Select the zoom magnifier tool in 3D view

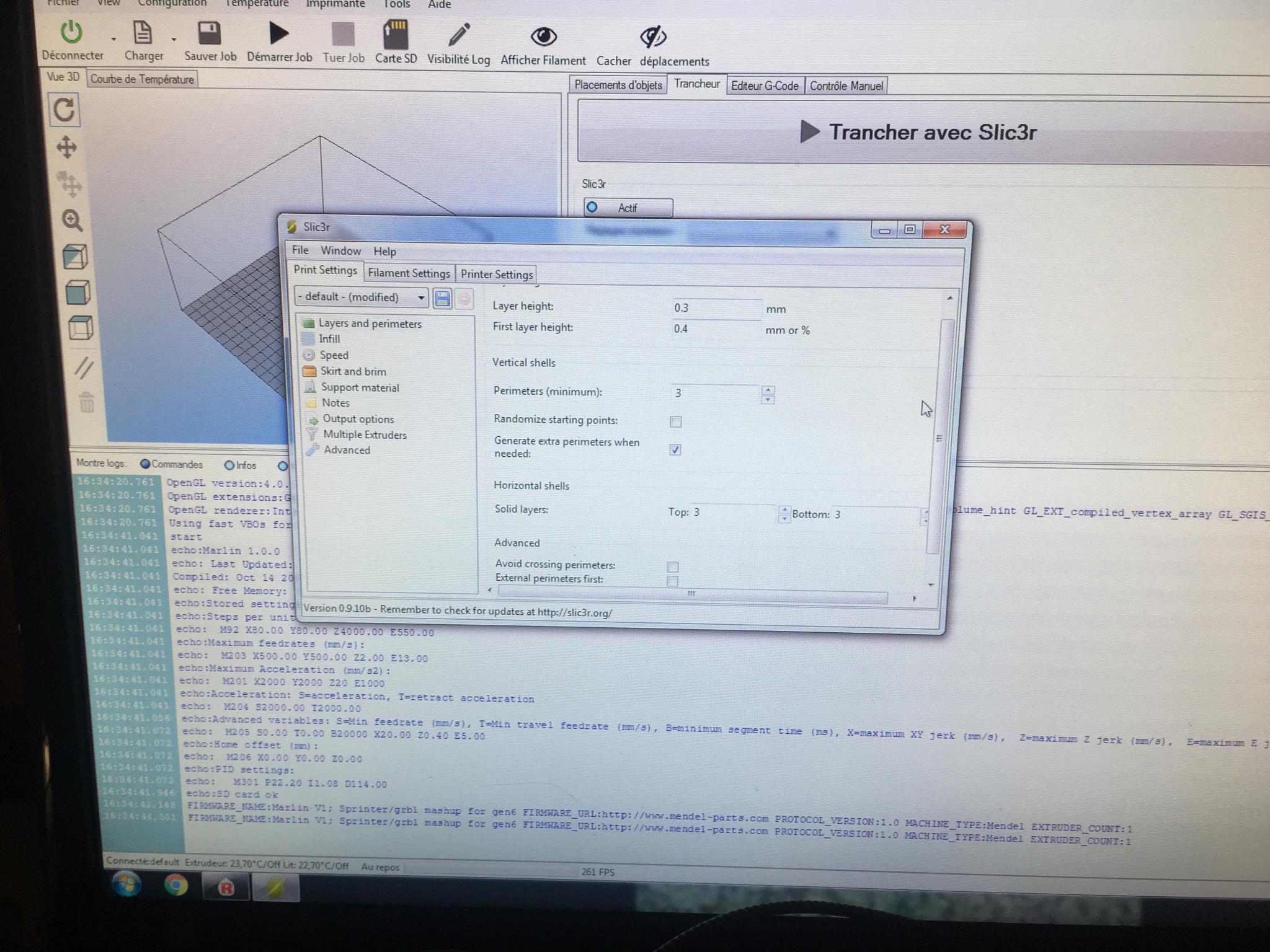pyautogui.click(x=72, y=220)
